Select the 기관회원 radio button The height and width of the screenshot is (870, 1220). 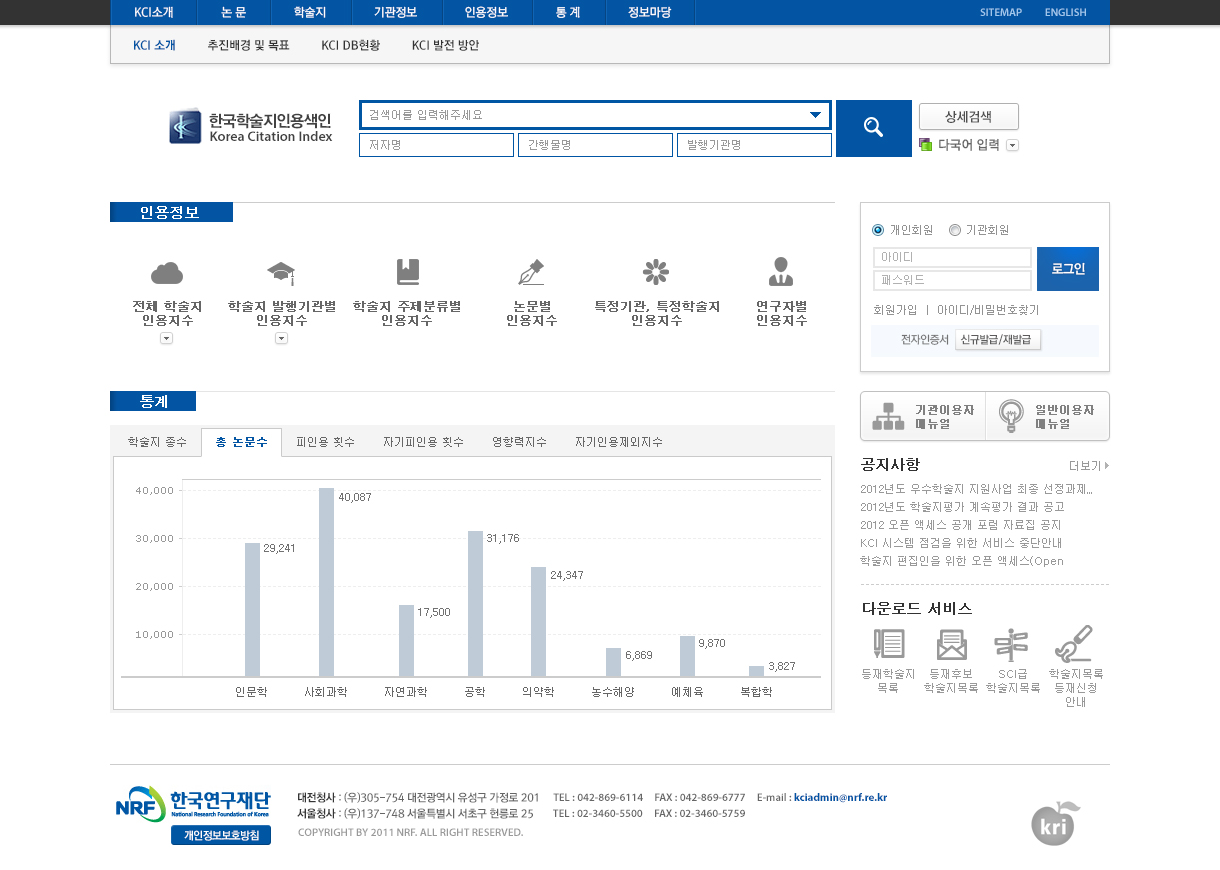click(x=954, y=230)
